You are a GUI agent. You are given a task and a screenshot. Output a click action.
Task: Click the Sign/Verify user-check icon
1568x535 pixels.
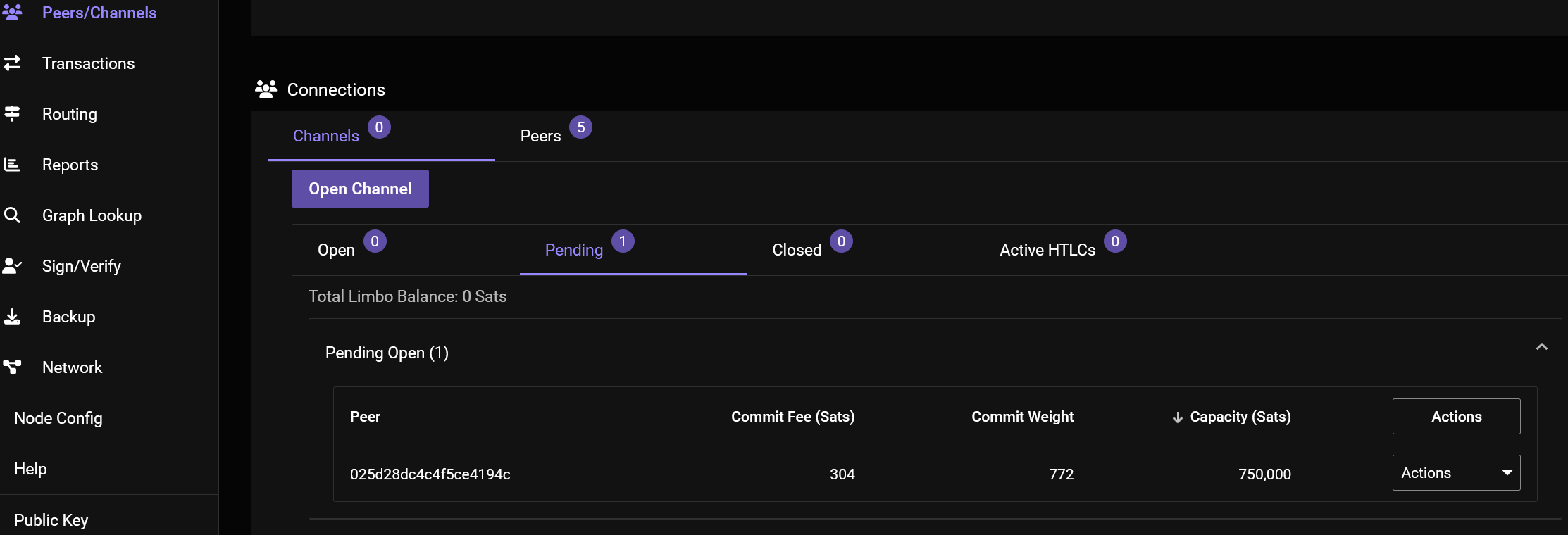(x=12, y=266)
